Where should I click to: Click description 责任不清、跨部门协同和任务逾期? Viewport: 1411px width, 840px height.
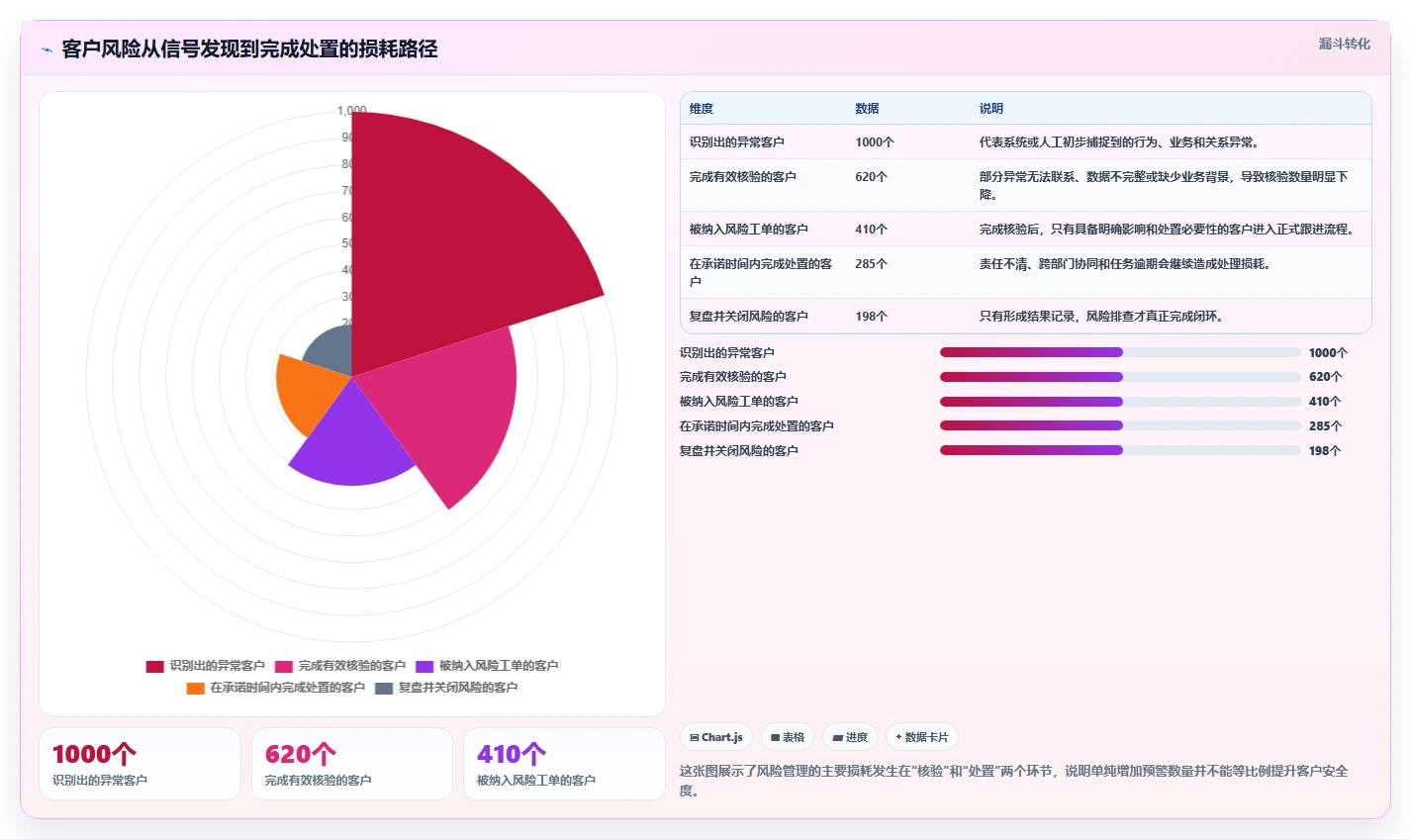[x=1125, y=264]
